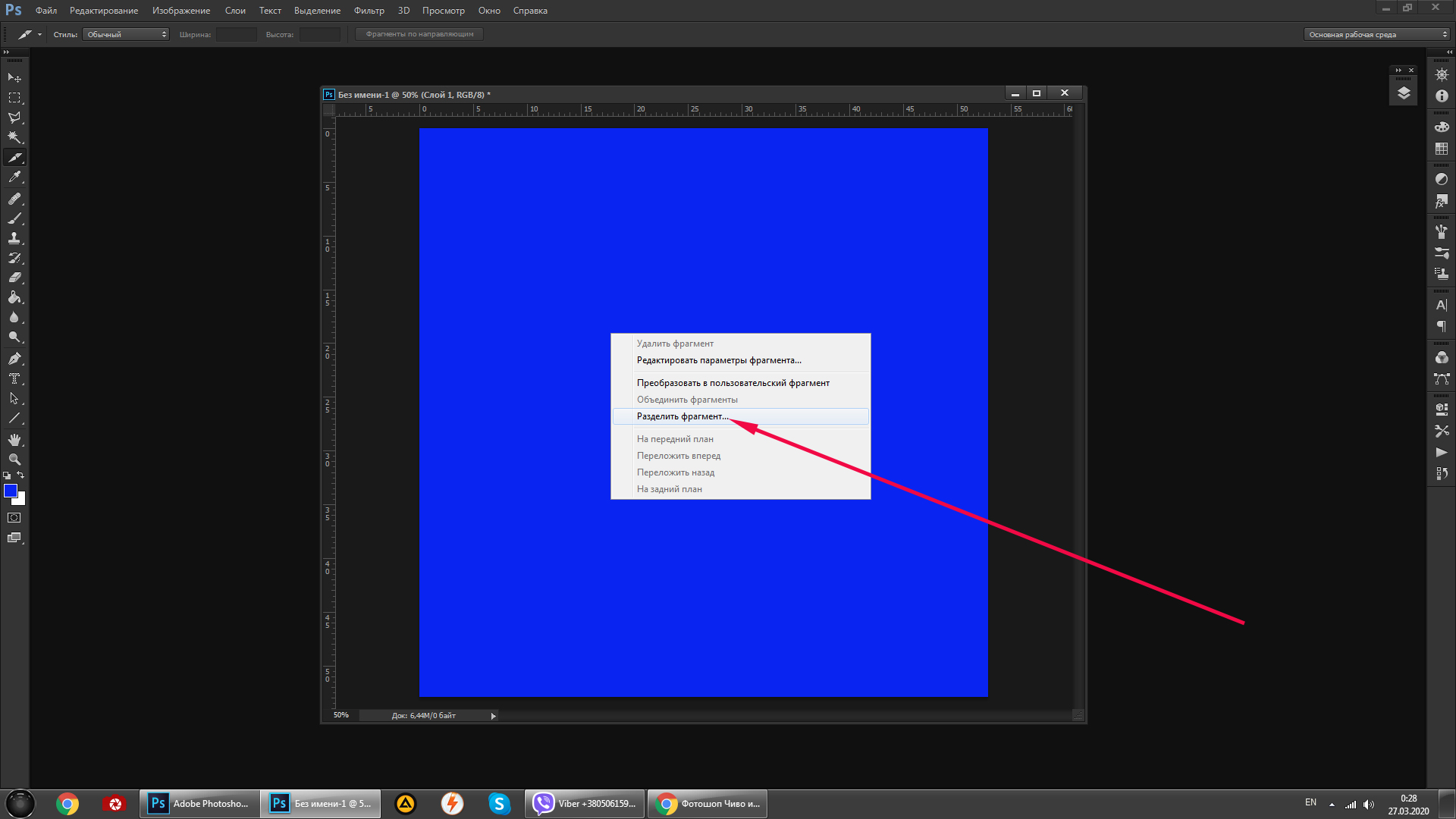This screenshot has height=819, width=1456.
Task: Click Редактировать параметры фрагмента... entry
Action: click(x=718, y=360)
